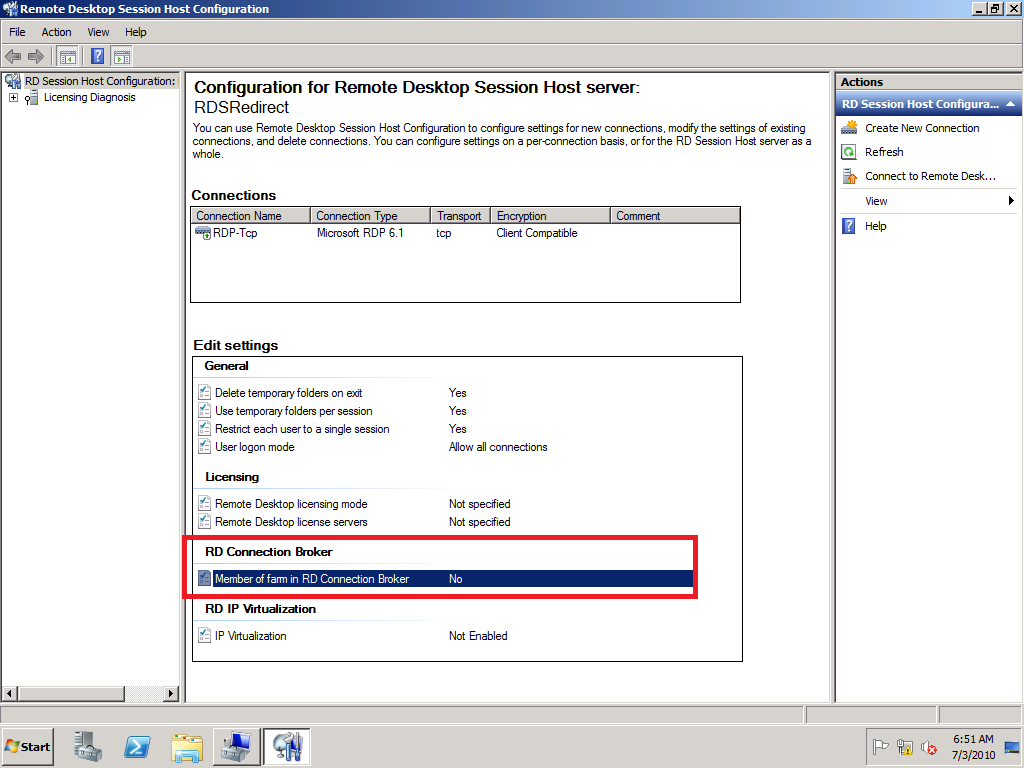Click the Connect to Remote Desktop icon
1024x768 pixels.
(x=849, y=176)
